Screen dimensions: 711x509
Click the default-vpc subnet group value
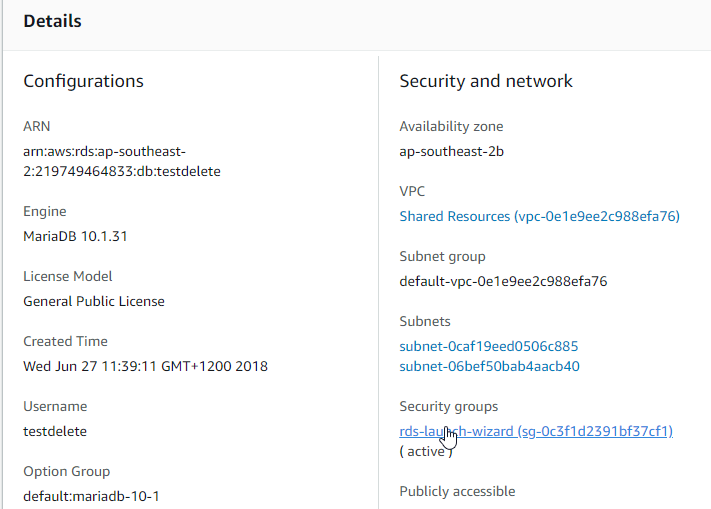(x=503, y=281)
